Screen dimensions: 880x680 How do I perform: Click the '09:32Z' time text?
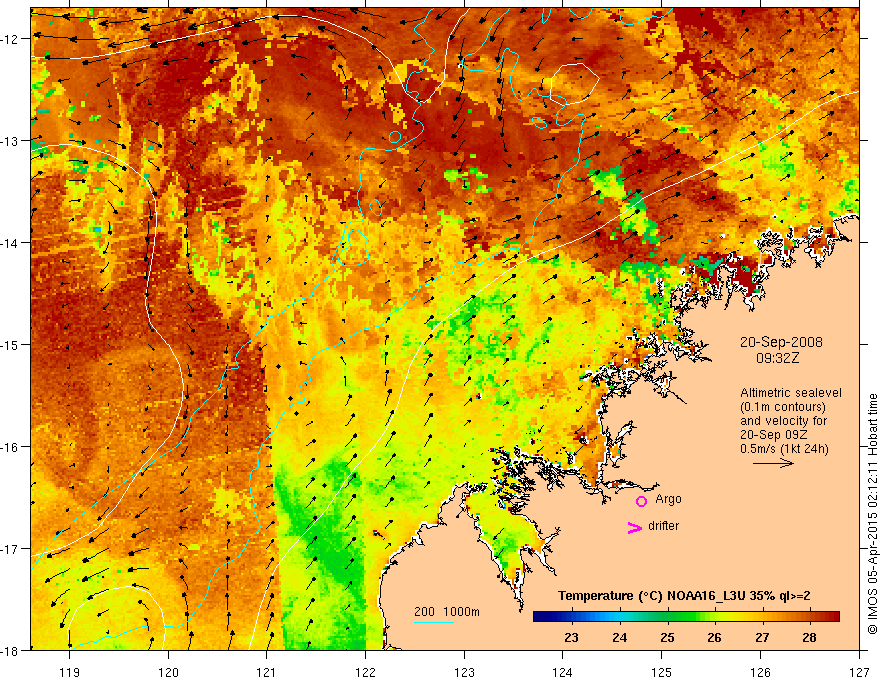coord(777,358)
